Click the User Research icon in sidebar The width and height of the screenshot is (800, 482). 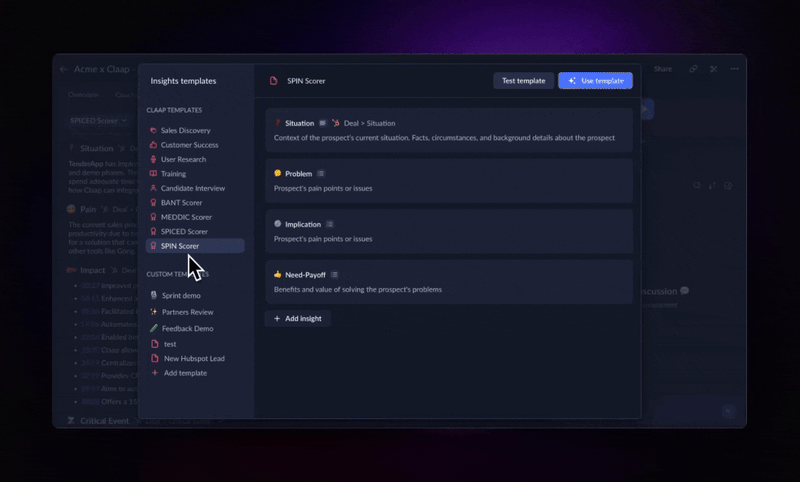tap(153, 159)
